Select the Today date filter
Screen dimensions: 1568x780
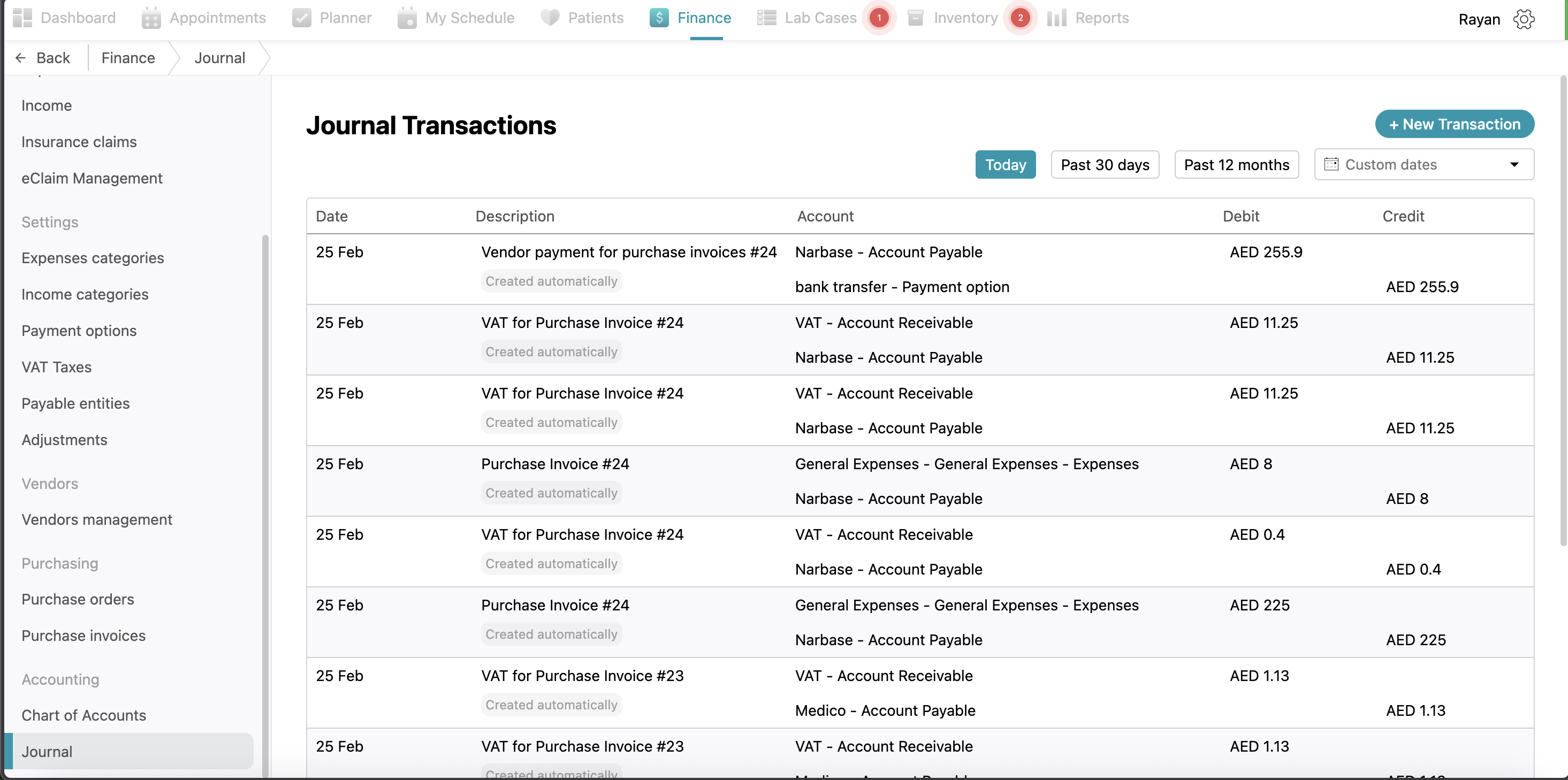tap(1005, 165)
